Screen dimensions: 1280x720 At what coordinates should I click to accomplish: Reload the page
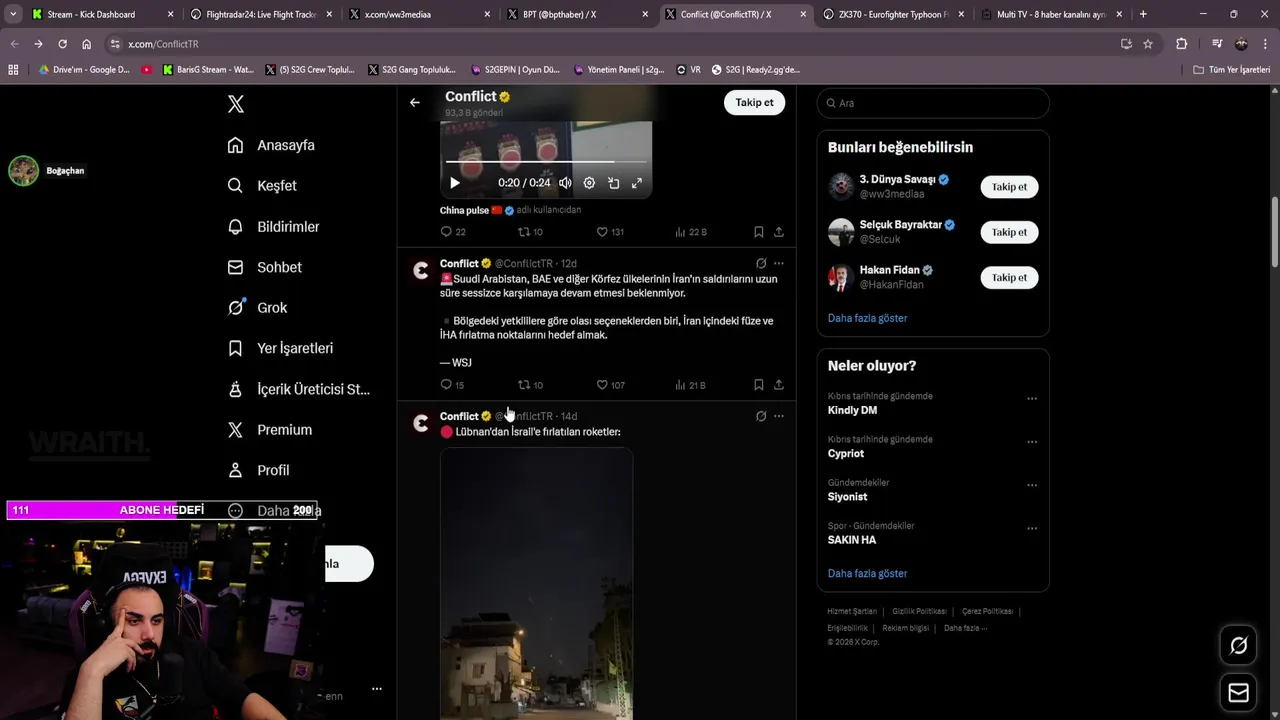point(62,44)
